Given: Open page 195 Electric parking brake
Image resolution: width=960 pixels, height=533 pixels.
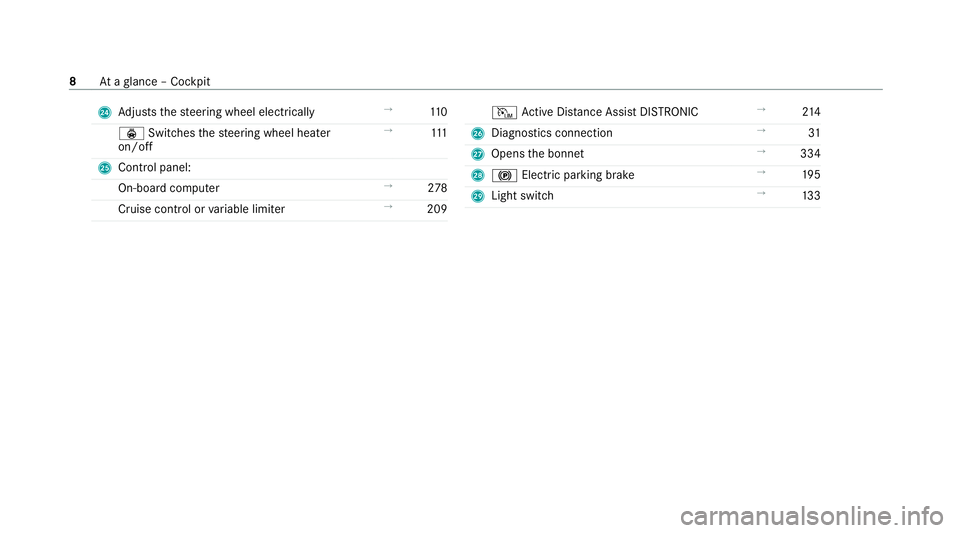Looking at the screenshot, I should [811, 174].
